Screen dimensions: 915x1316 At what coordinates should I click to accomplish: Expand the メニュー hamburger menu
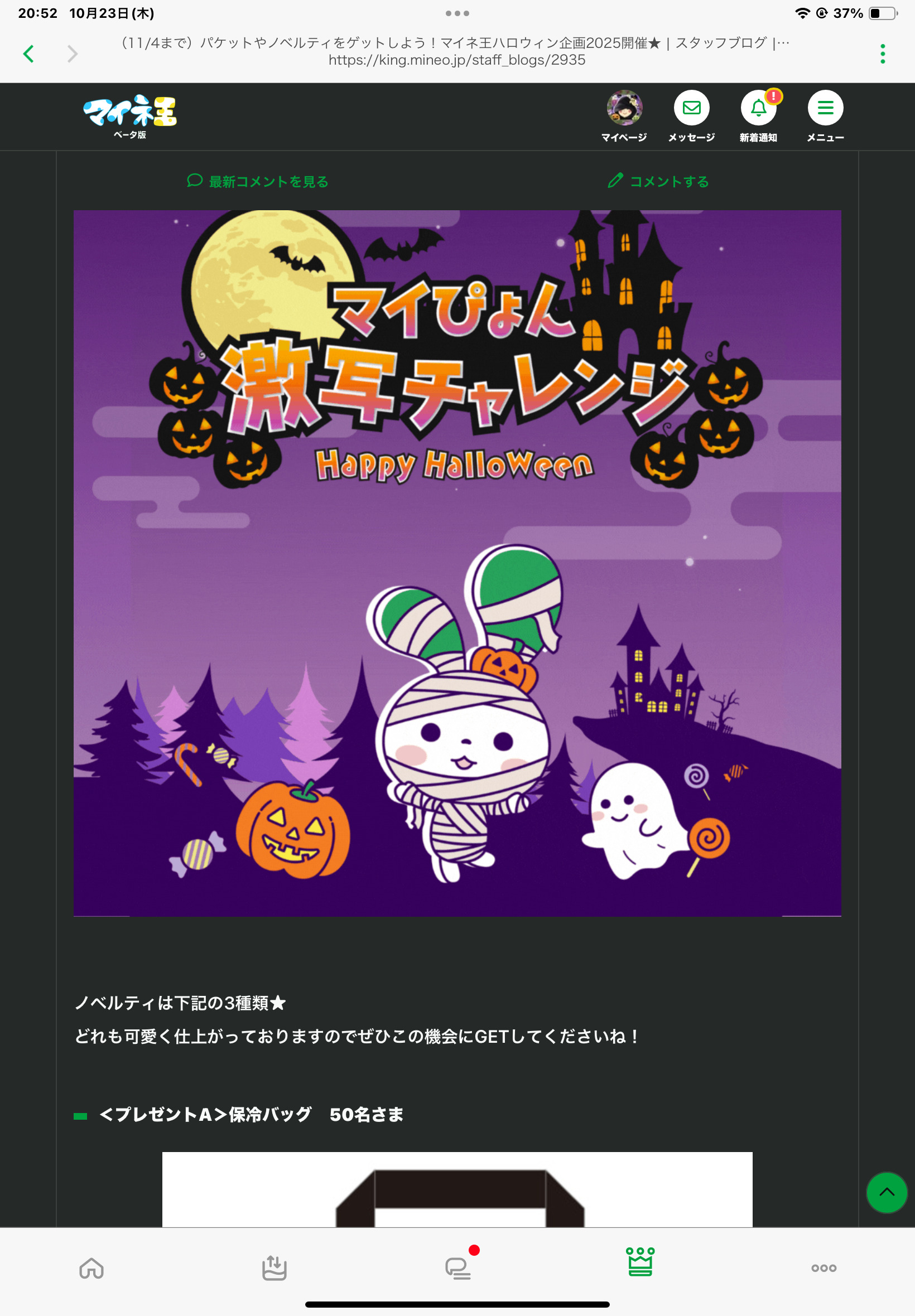(825, 108)
